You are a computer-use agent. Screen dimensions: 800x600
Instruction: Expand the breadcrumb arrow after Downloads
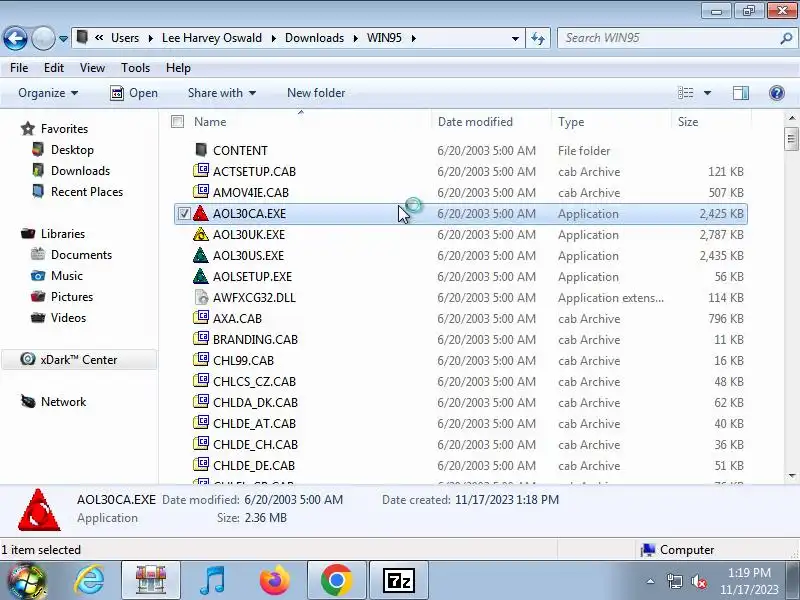click(x=355, y=38)
